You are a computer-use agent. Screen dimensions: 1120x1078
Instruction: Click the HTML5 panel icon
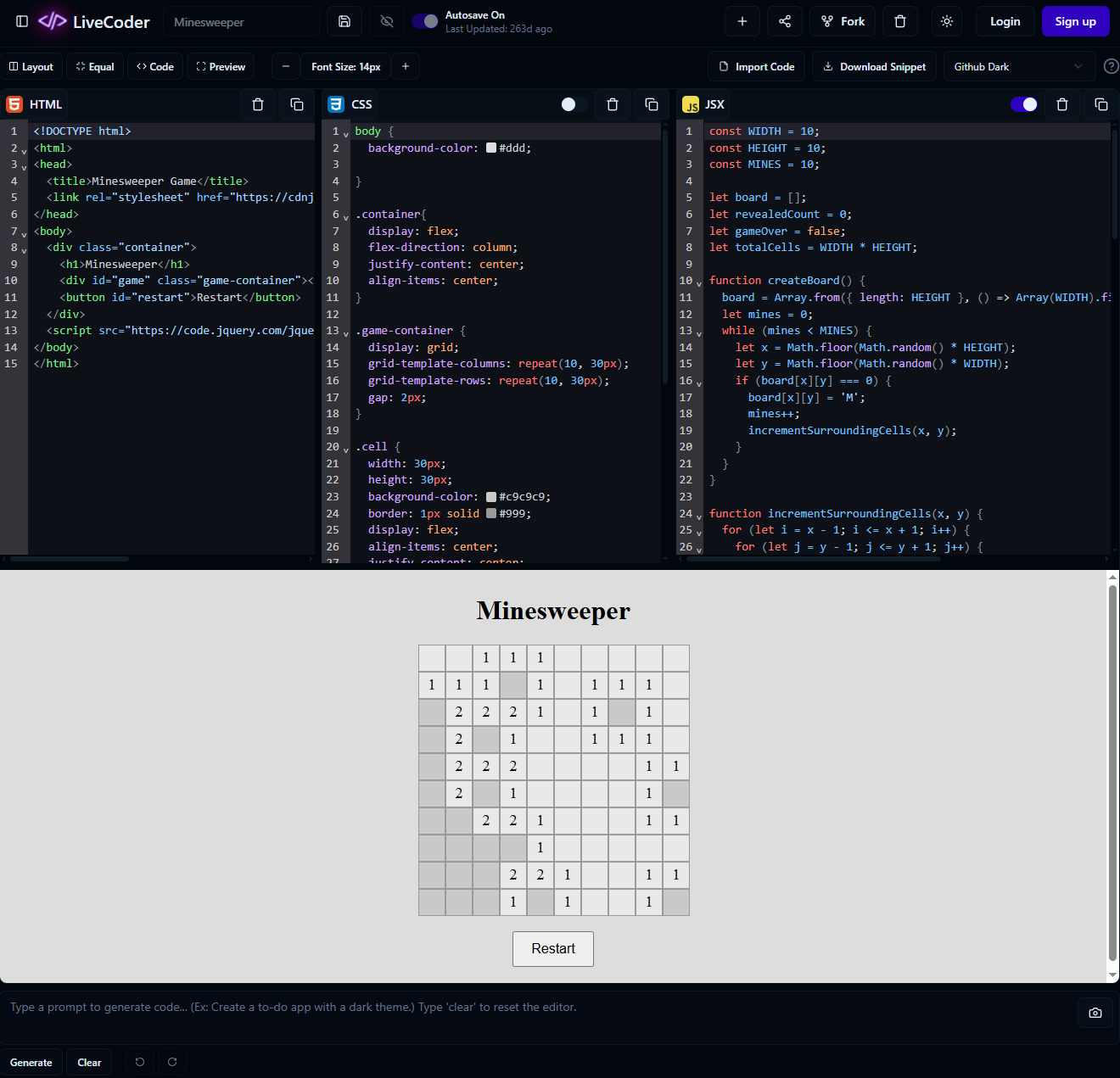(x=14, y=104)
